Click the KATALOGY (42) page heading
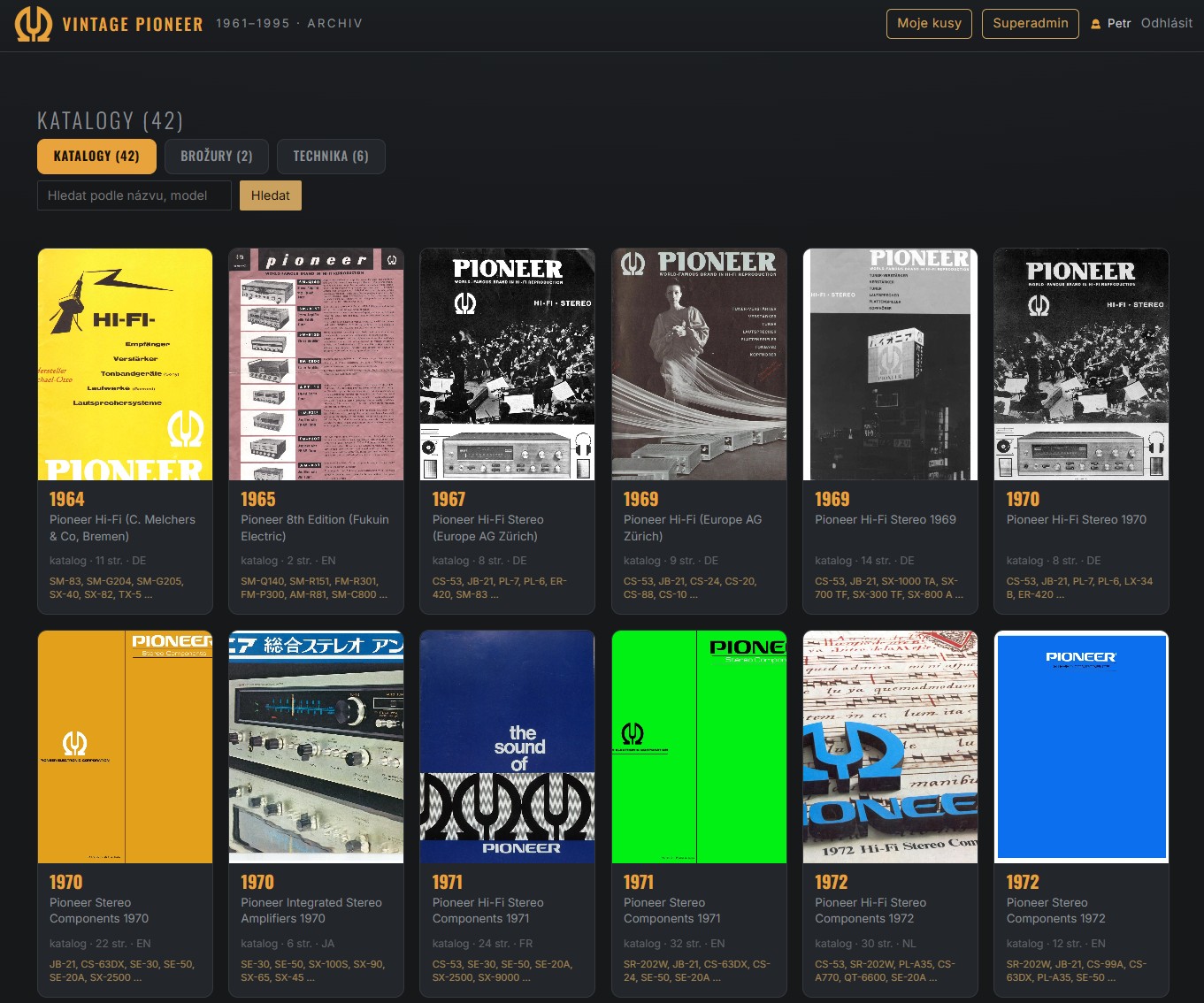1204x1003 pixels. click(x=111, y=120)
